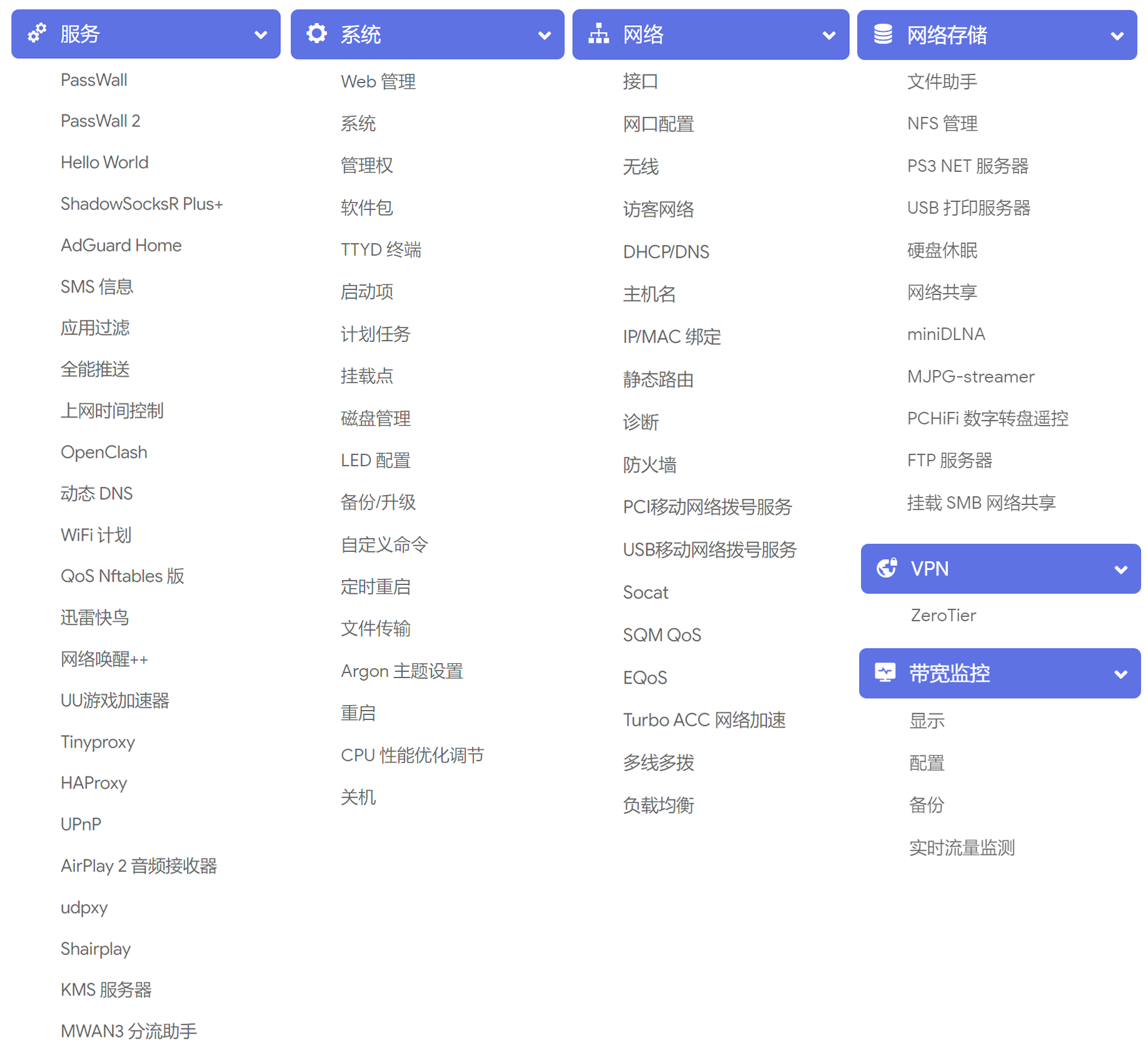Open the 服务 menu header
Image resolution: width=1148 pixels, height=1045 pixels.
pyautogui.click(x=146, y=34)
